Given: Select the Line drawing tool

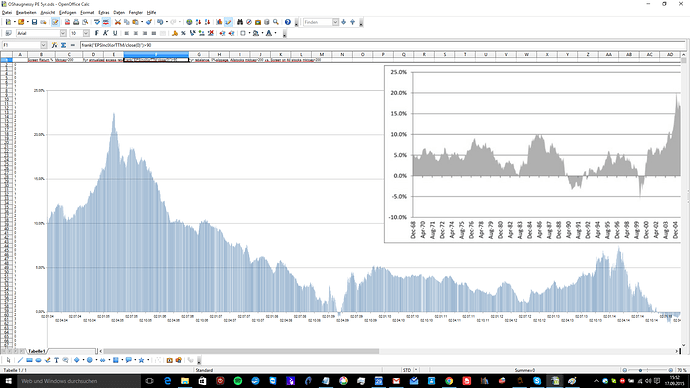Looking at the screenshot, I should click(x=20, y=360).
